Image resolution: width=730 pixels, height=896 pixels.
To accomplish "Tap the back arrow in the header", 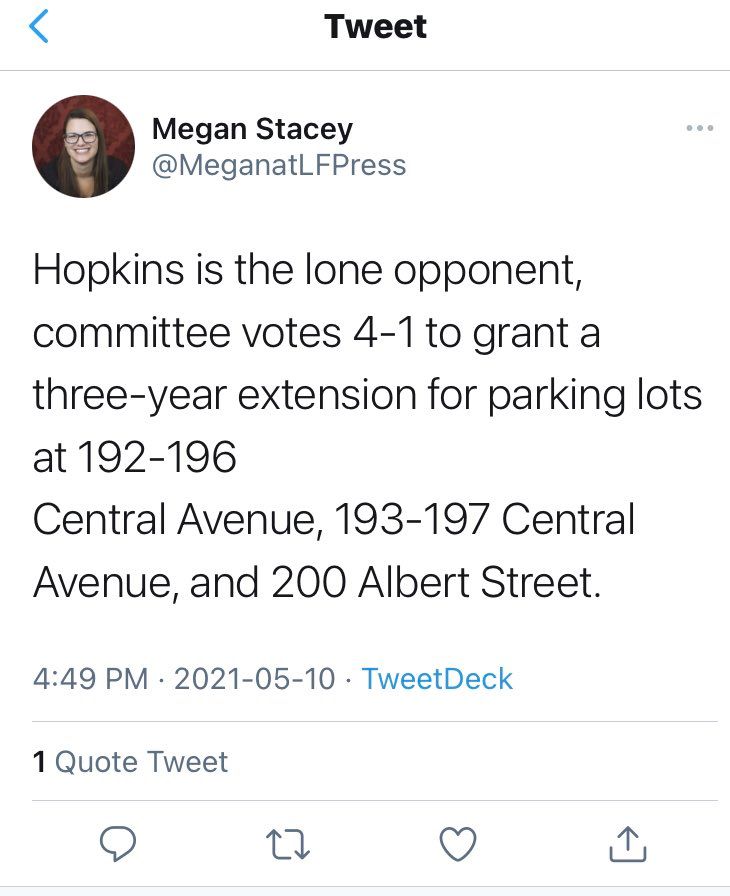I will (40, 28).
